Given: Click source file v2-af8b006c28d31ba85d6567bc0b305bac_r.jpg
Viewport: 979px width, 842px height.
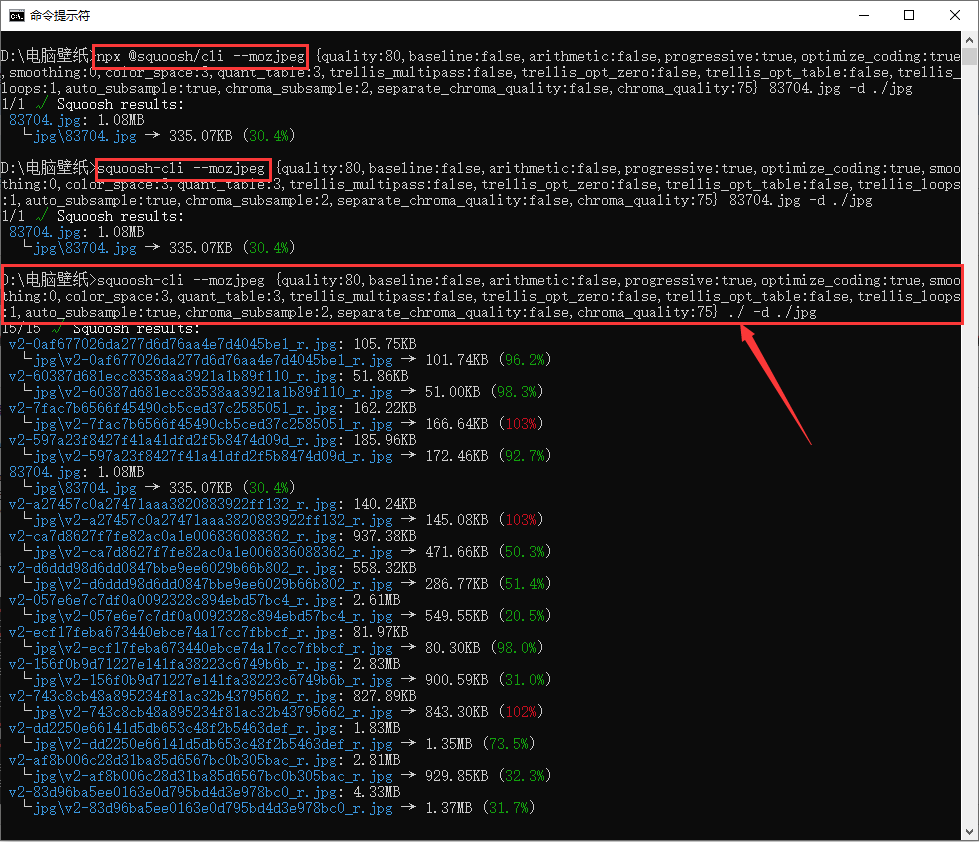Looking at the screenshot, I should tap(172, 760).
